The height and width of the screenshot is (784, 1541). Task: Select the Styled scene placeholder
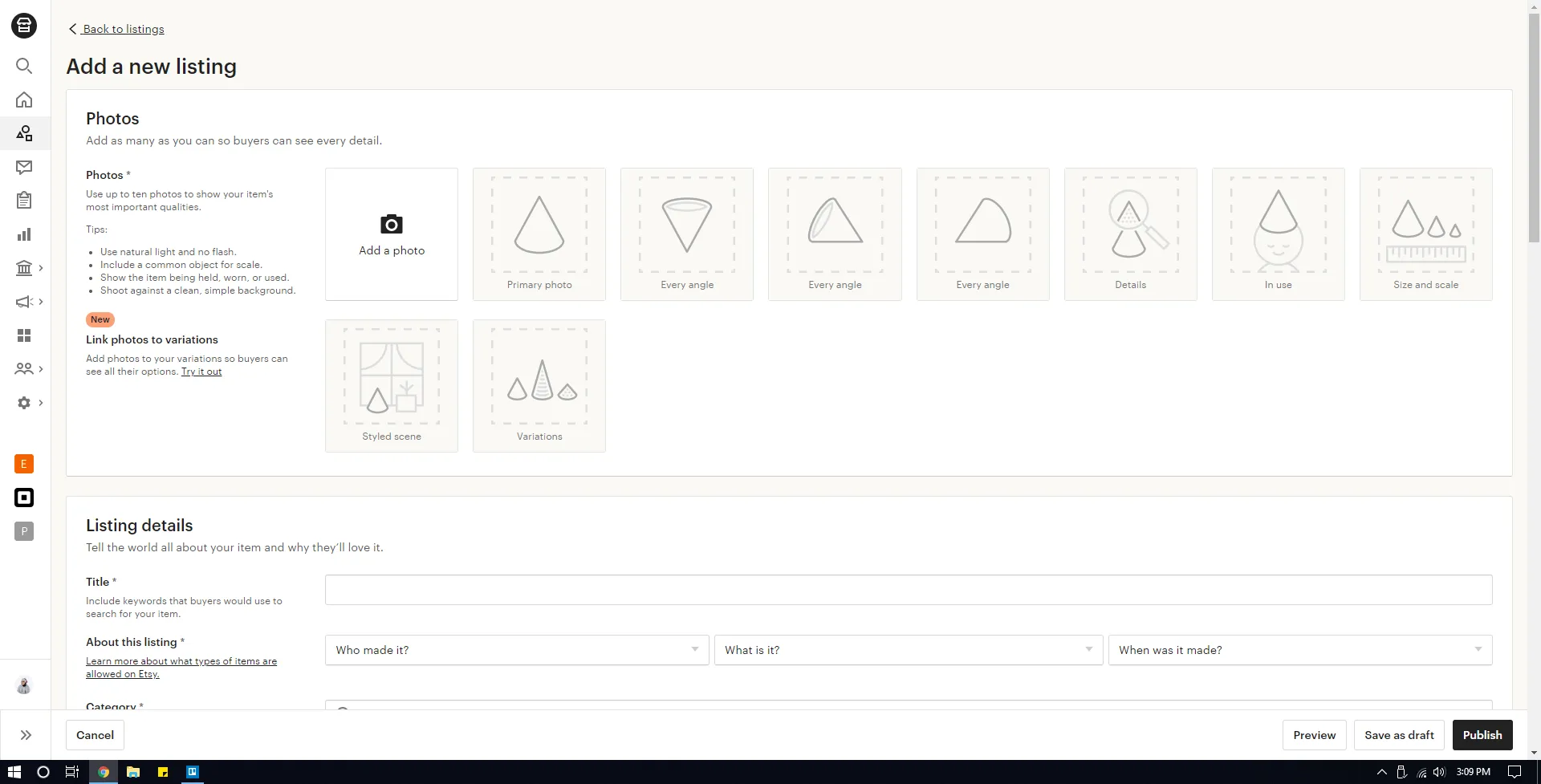click(392, 386)
